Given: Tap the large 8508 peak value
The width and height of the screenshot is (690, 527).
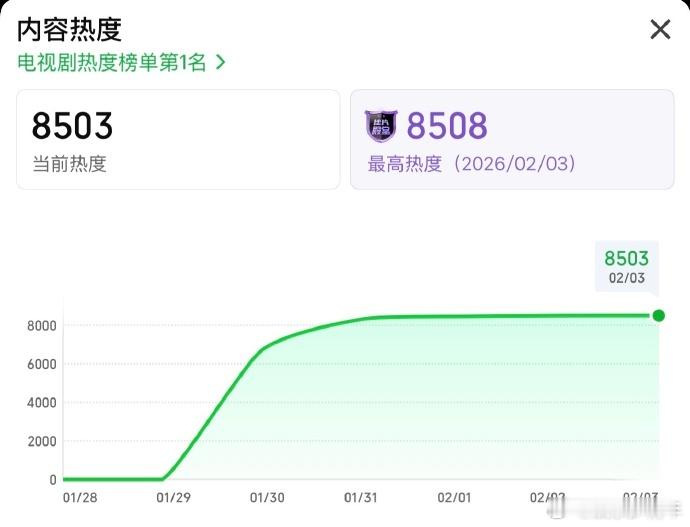Looking at the screenshot, I should click(x=447, y=126).
